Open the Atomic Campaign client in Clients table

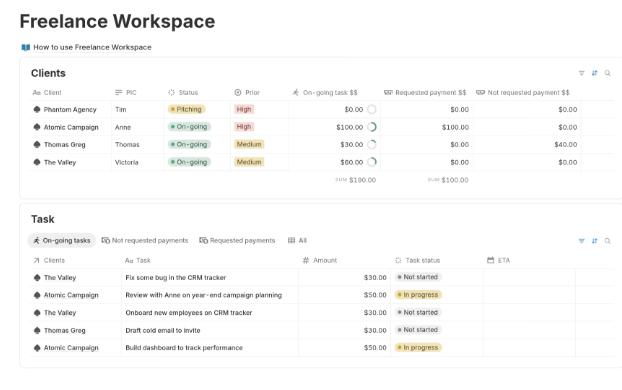click(71, 127)
